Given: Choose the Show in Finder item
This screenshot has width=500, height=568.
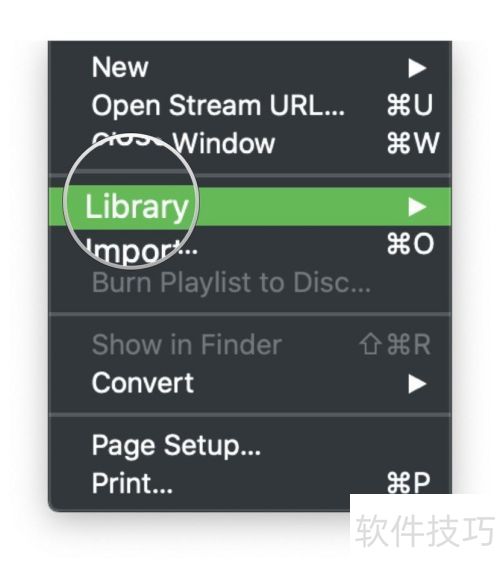Looking at the screenshot, I should click(187, 345).
